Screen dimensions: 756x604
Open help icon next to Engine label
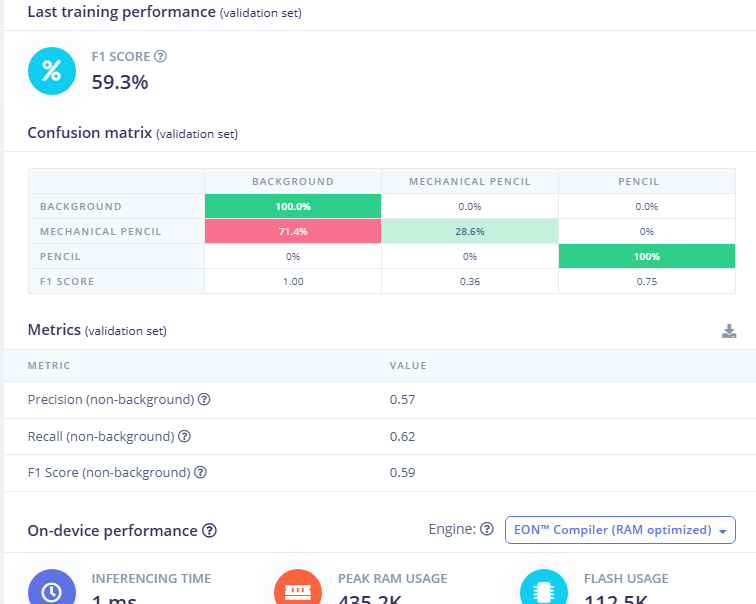point(487,529)
